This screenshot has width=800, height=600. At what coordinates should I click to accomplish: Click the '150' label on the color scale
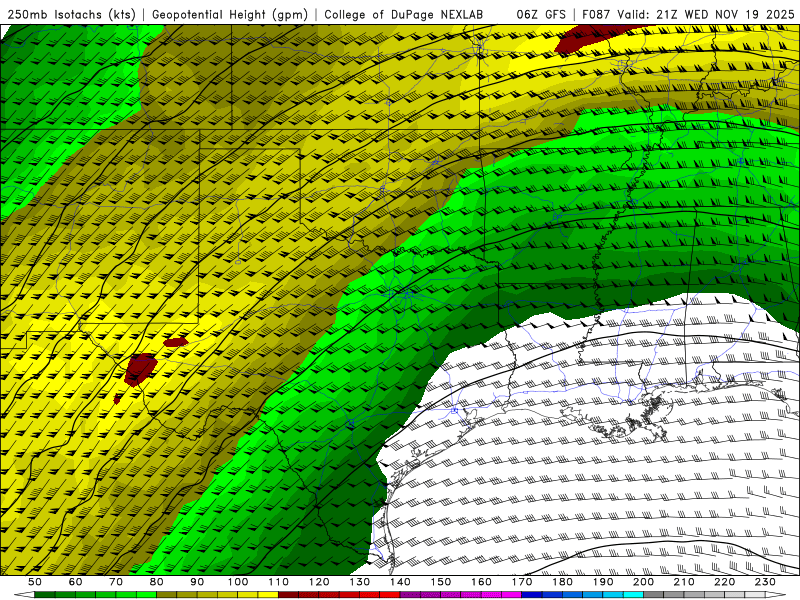click(441, 582)
